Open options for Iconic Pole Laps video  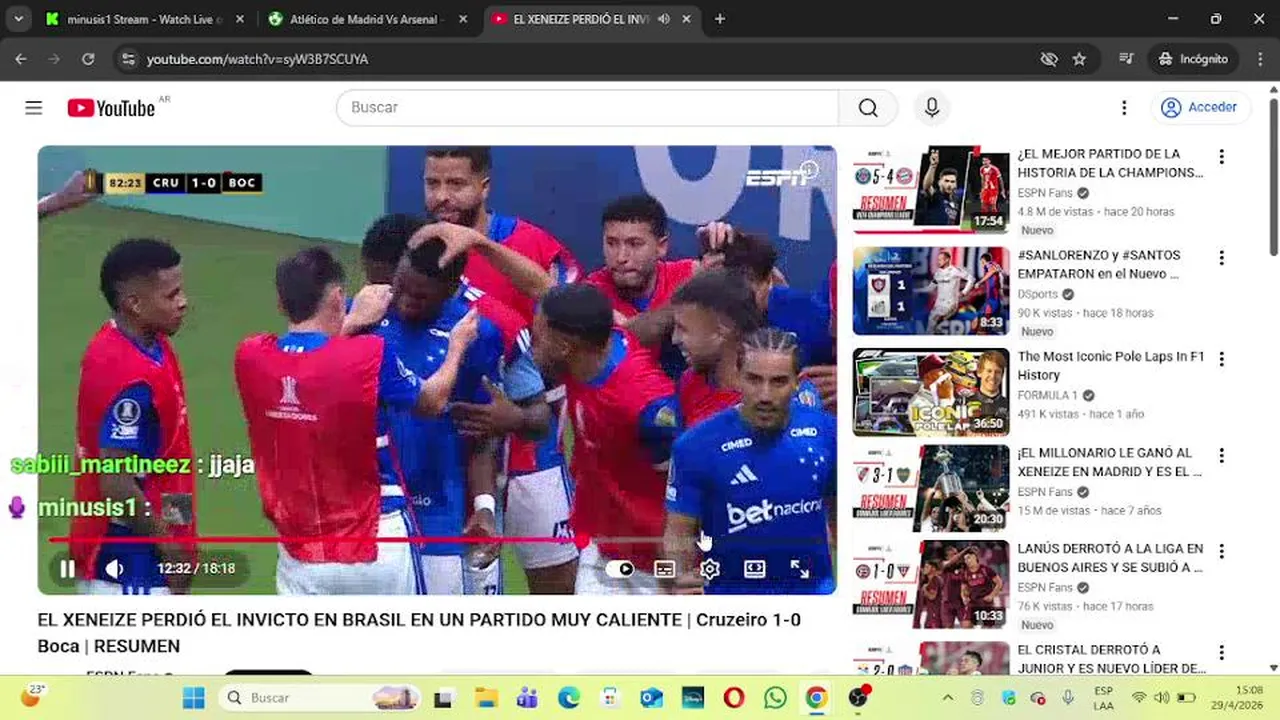click(1221, 359)
